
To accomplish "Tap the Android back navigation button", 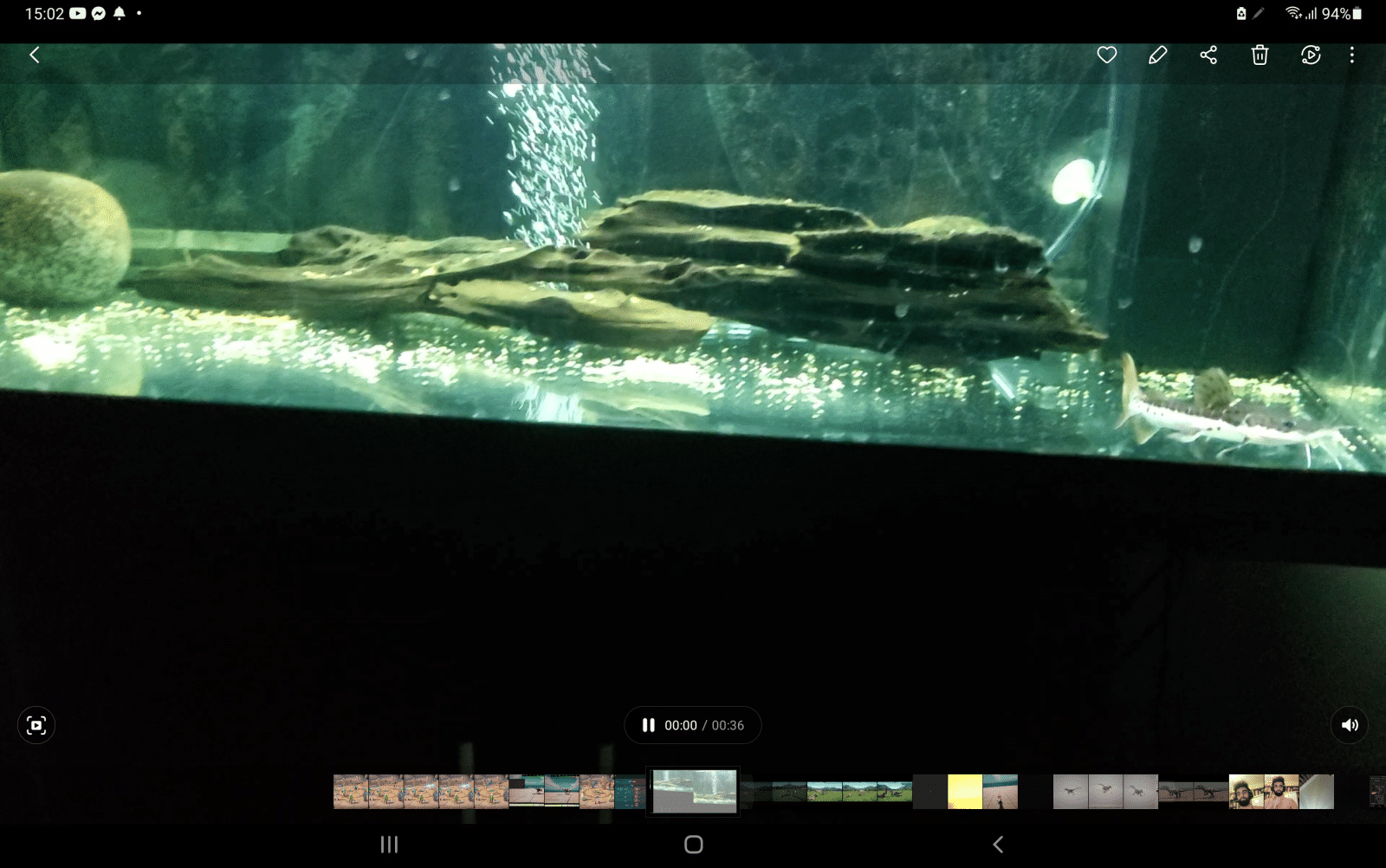I will 998,844.
